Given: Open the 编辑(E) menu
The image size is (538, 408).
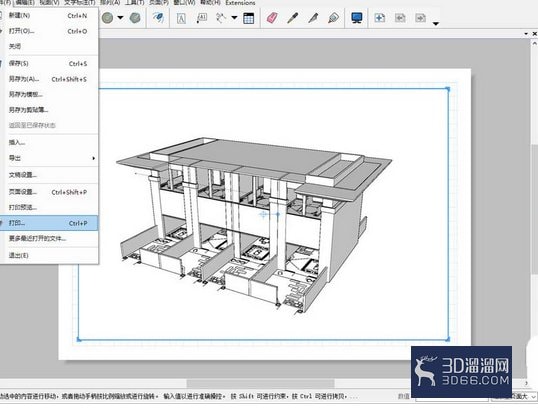Looking at the screenshot, I should pyautogui.click(x=25, y=2).
